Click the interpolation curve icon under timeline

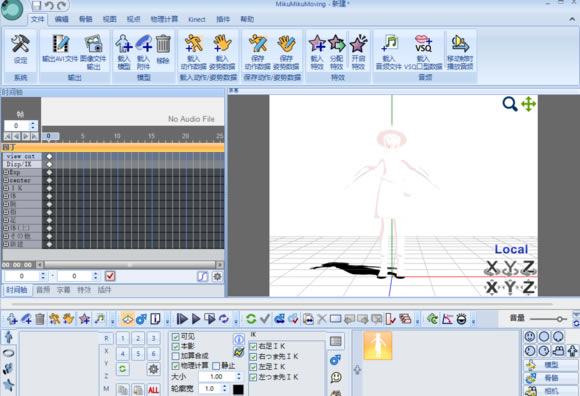pos(203,276)
